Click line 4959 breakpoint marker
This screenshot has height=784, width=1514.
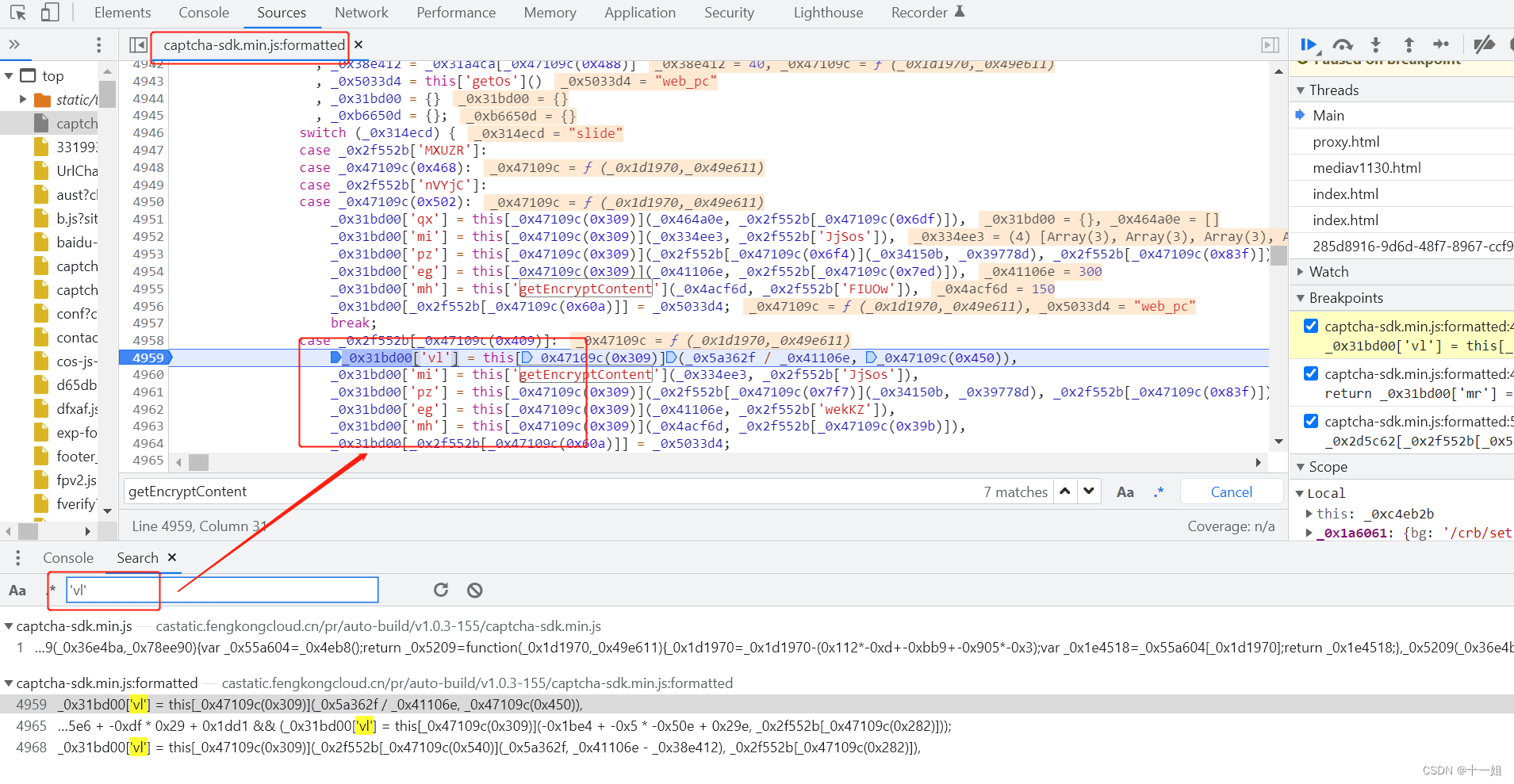coord(147,358)
